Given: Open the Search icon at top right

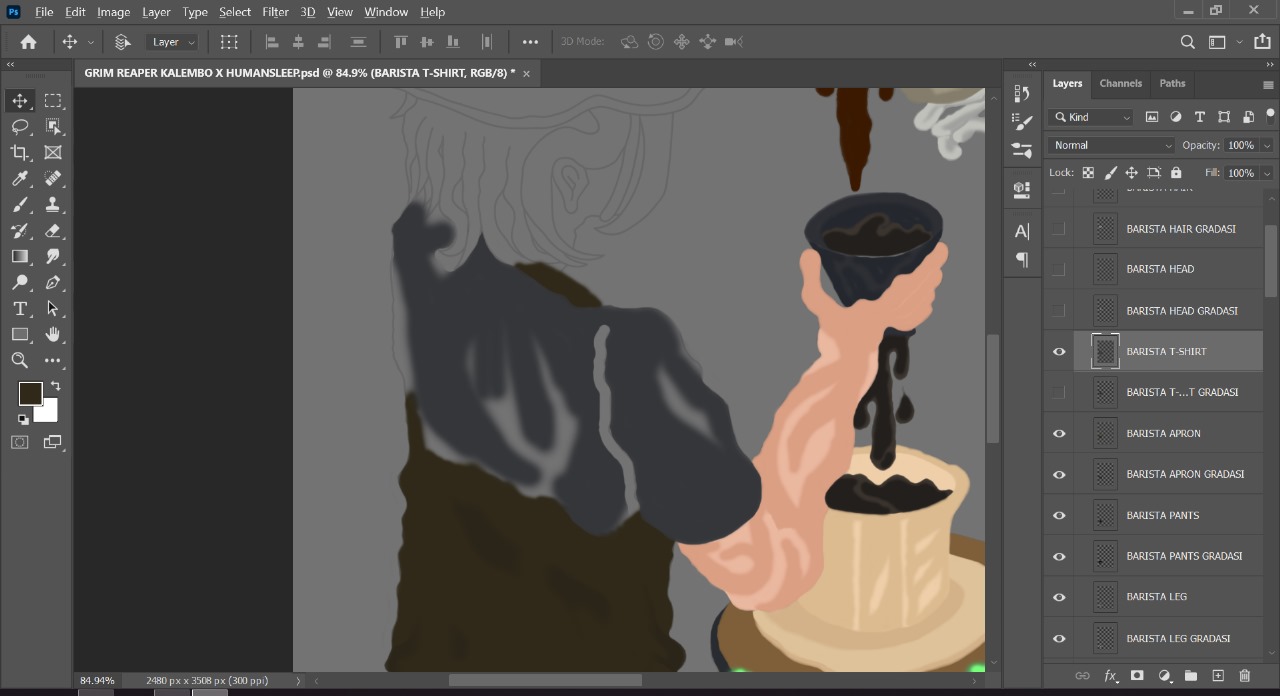Looking at the screenshot, I should tap(1187, 42).
